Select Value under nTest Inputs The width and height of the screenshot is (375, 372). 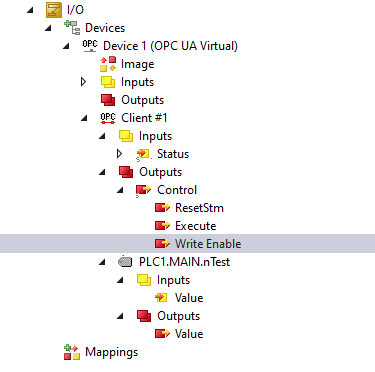[x=189, y=298]
